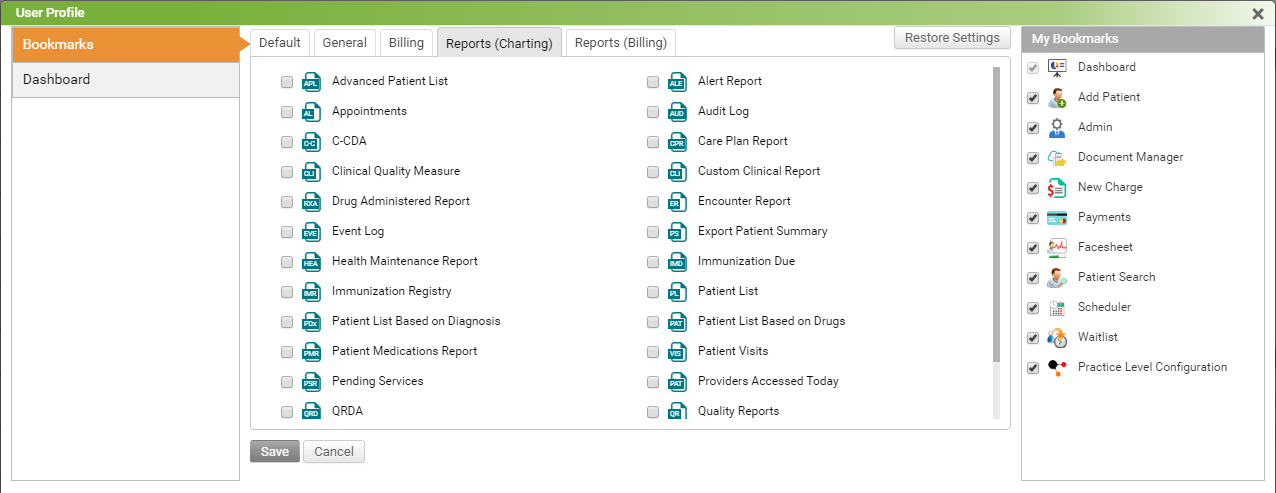
Task: Select Dashboard in the left sidebar
Action: click(x=126, y=80)
